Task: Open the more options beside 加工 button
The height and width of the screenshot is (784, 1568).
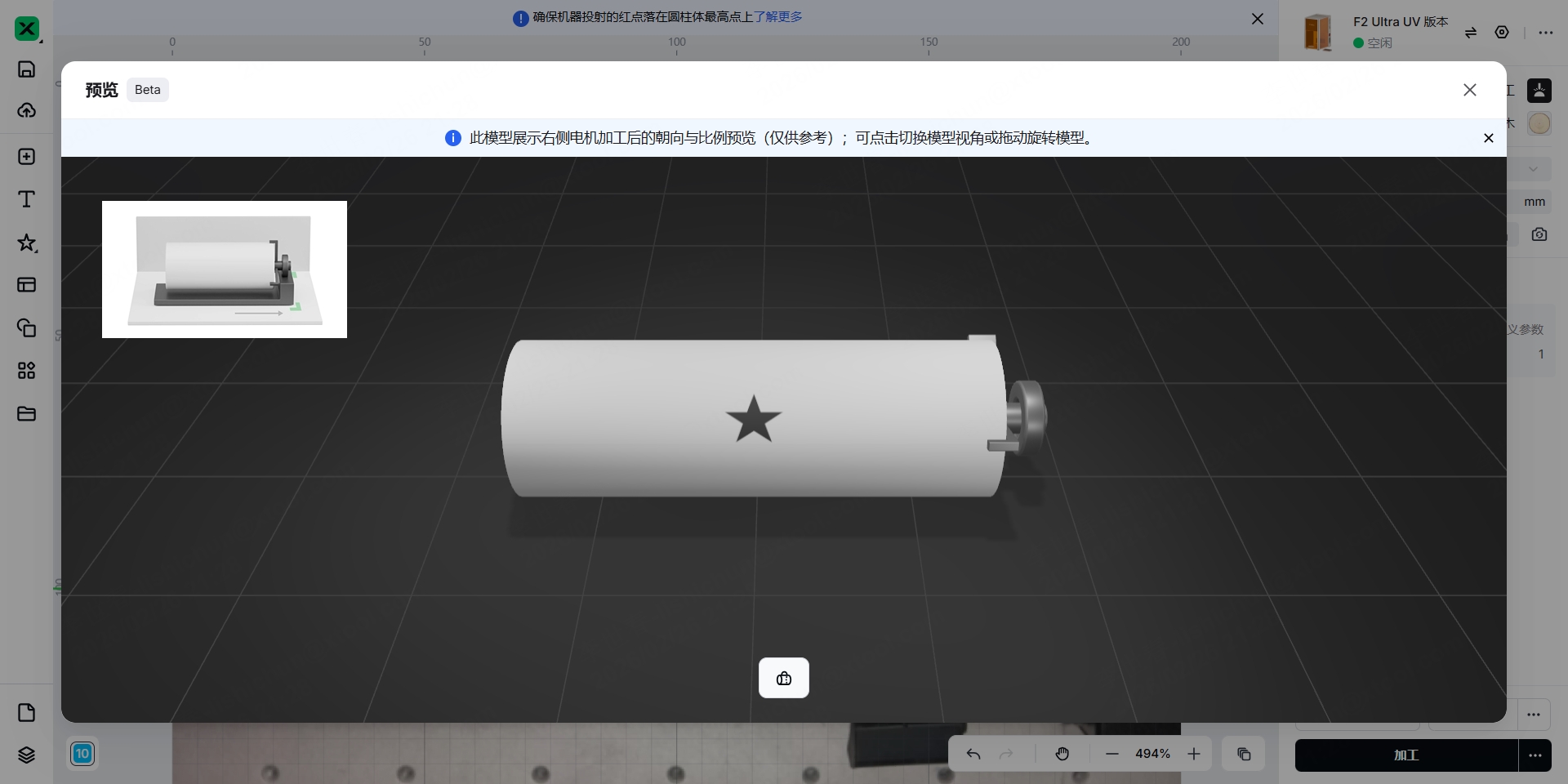Action: coord(1535,755)
